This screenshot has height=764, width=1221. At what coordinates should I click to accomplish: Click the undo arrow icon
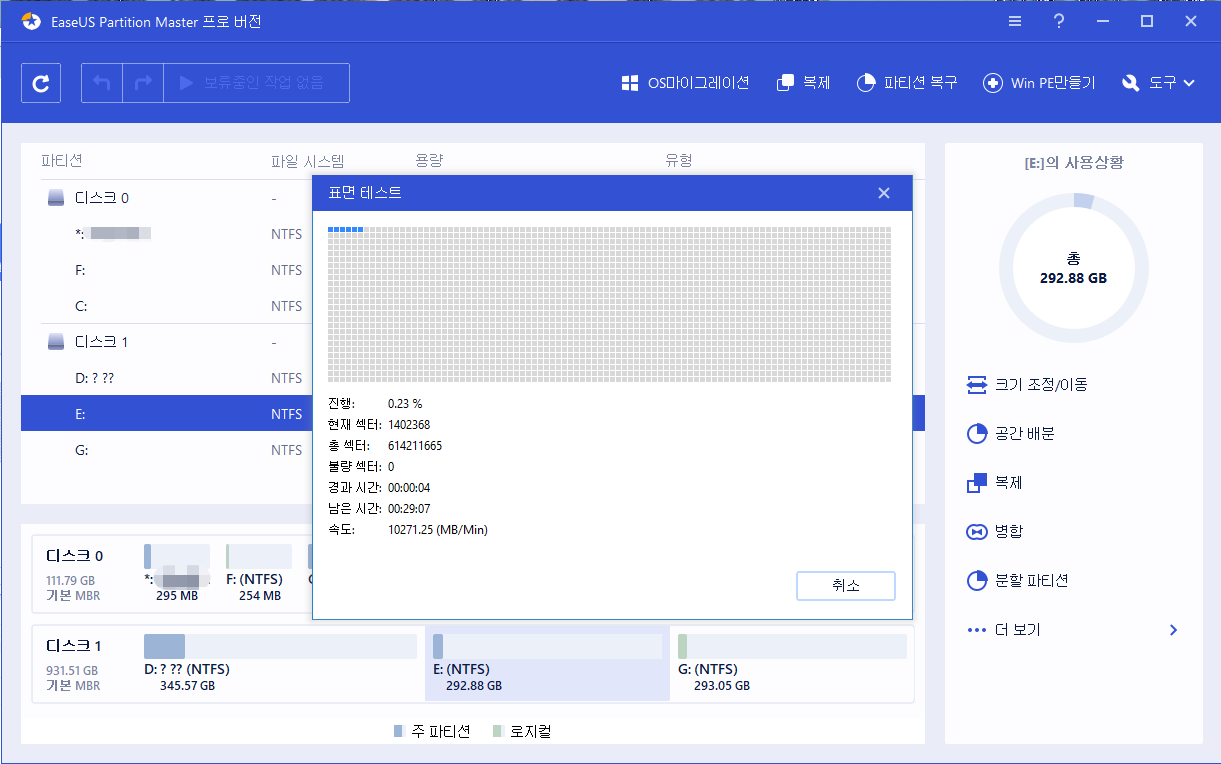coord(101,82)
